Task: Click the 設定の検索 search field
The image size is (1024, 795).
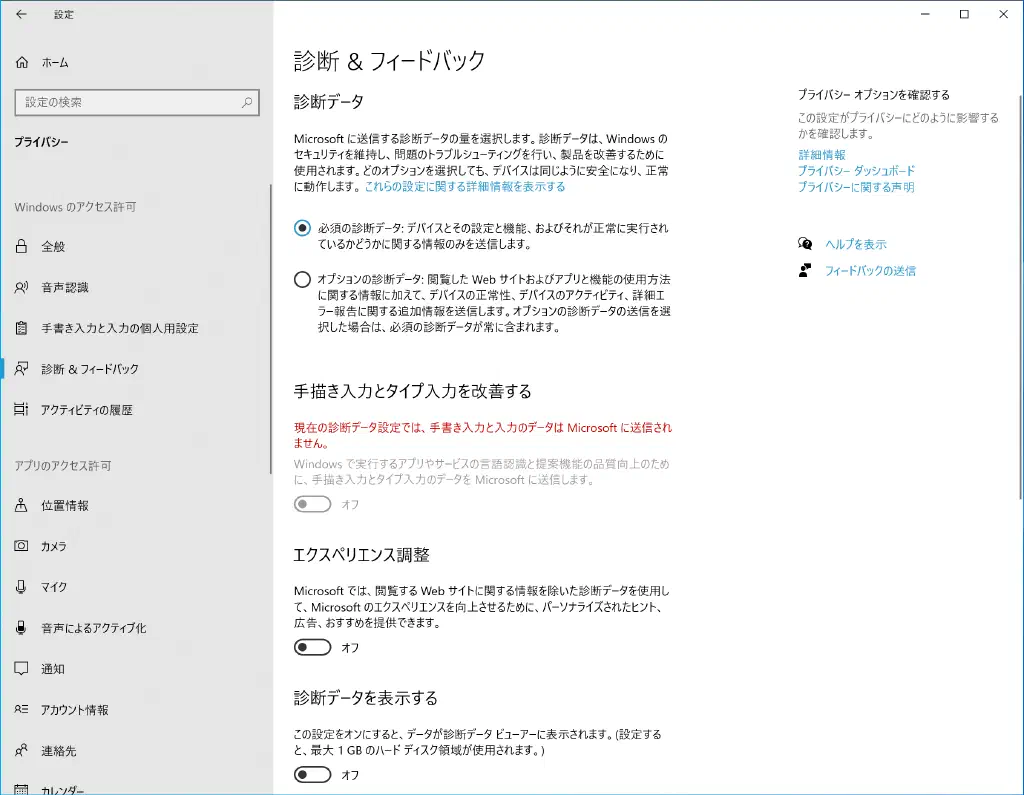Action: tap(128, 102)
